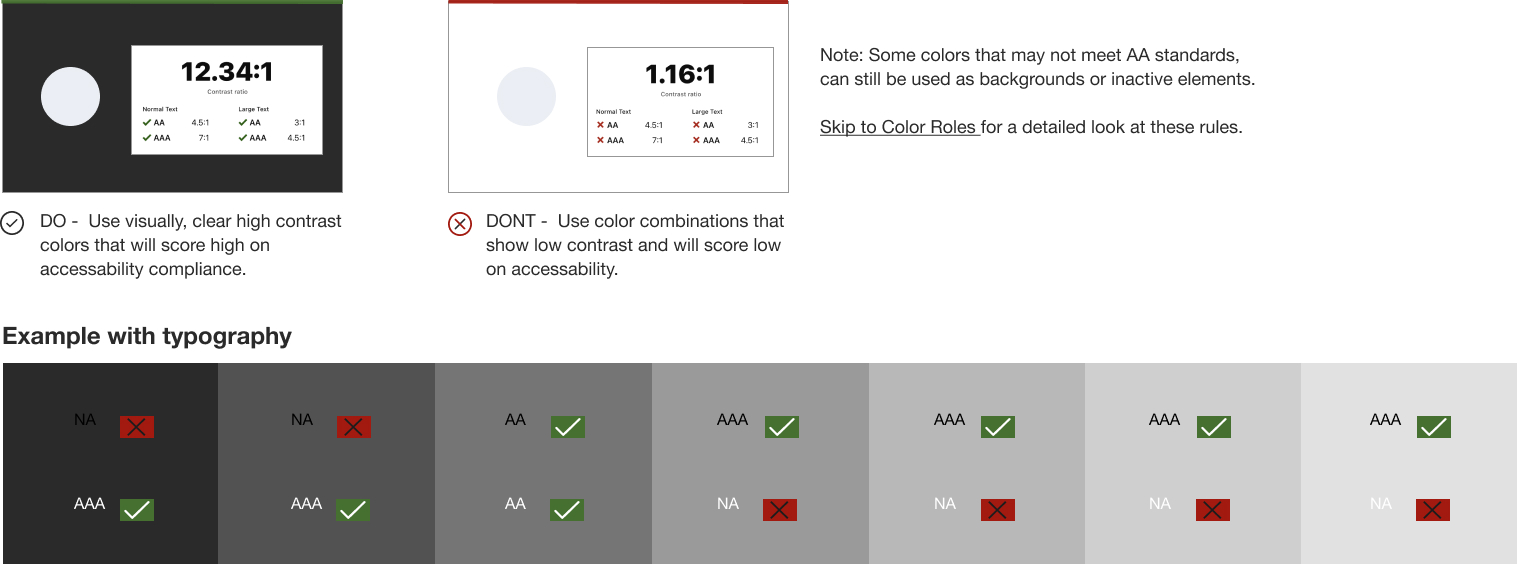Click the Example with typography heading
The height and width of the screenshot is (564, 1517).
point(147,336)
